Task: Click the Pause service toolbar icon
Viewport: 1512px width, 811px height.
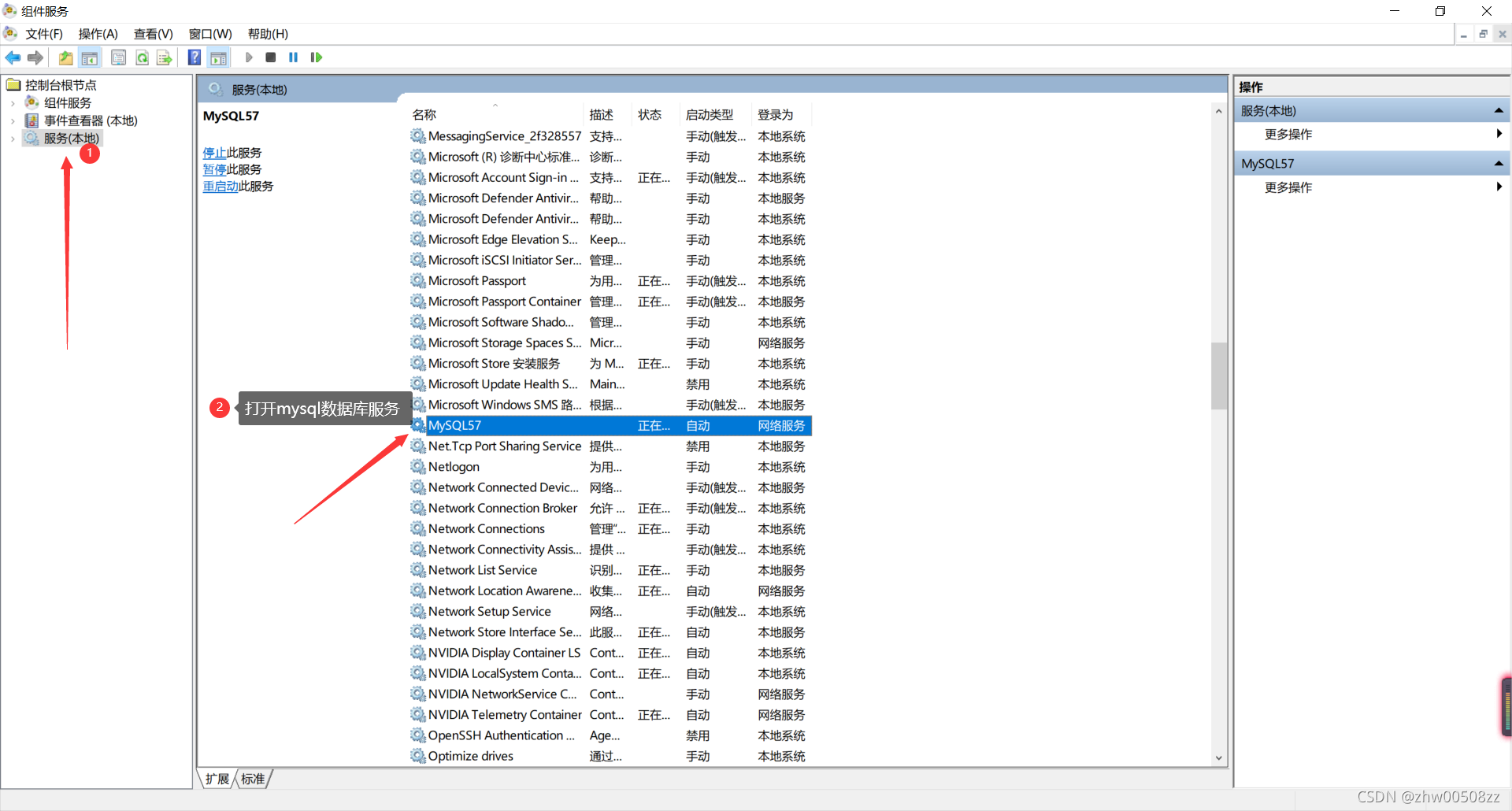Action: coord(293,57)
